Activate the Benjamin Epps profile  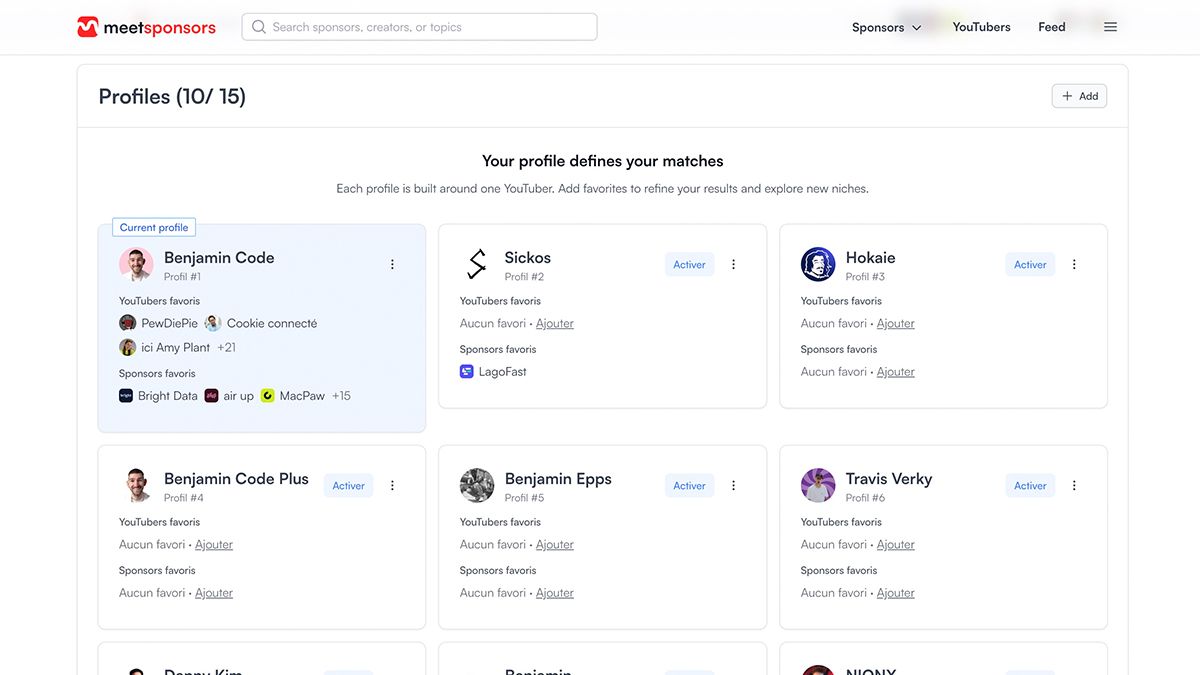[x=689, y=486]
